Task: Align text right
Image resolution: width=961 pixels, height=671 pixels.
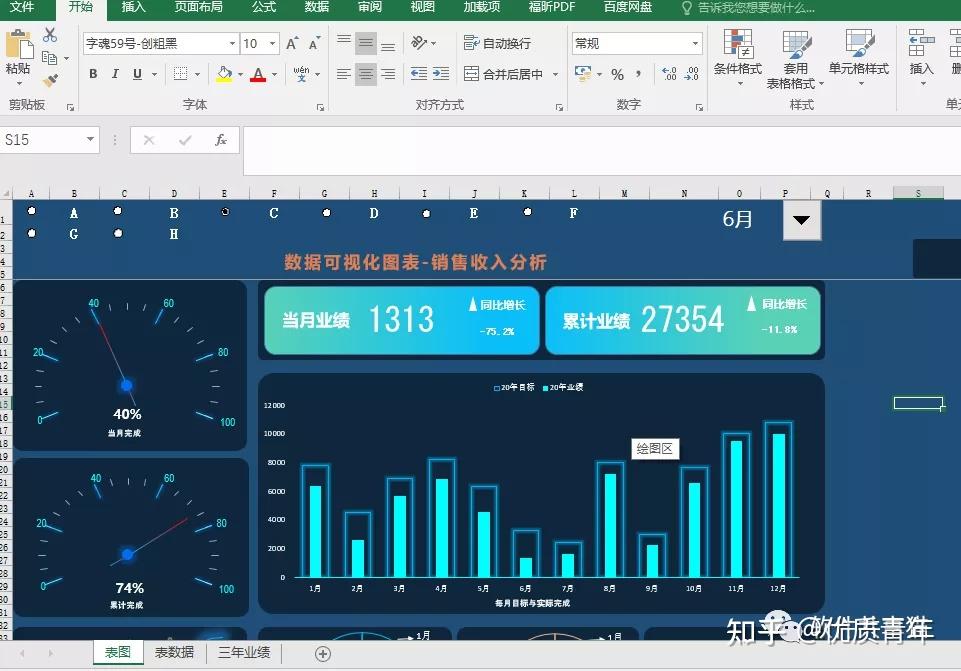Action: click(388, 74)
